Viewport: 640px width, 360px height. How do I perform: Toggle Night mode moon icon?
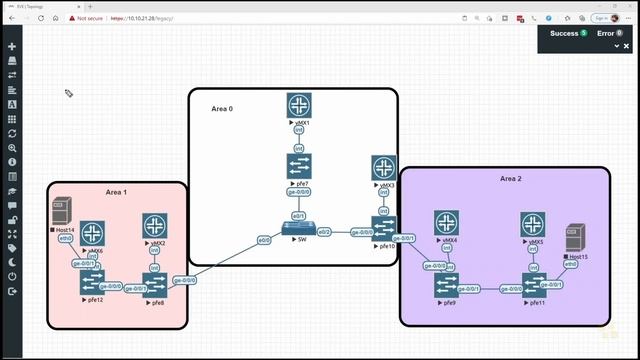point(12,262)
